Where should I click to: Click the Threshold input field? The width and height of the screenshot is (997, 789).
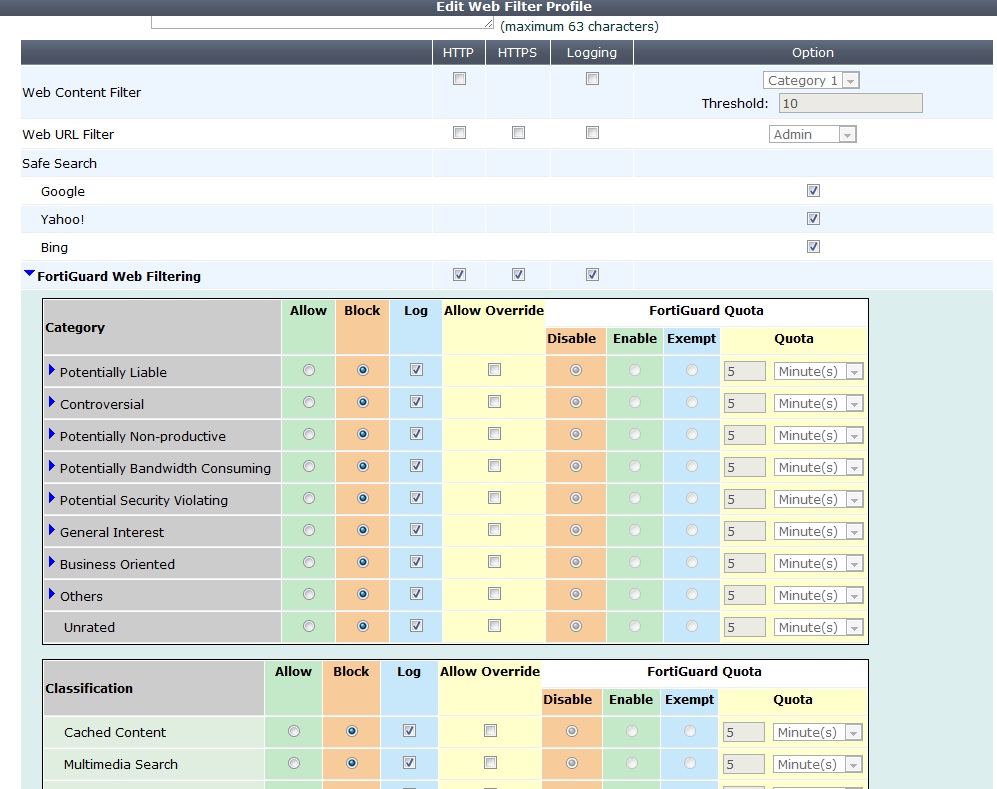click(851, 103)
